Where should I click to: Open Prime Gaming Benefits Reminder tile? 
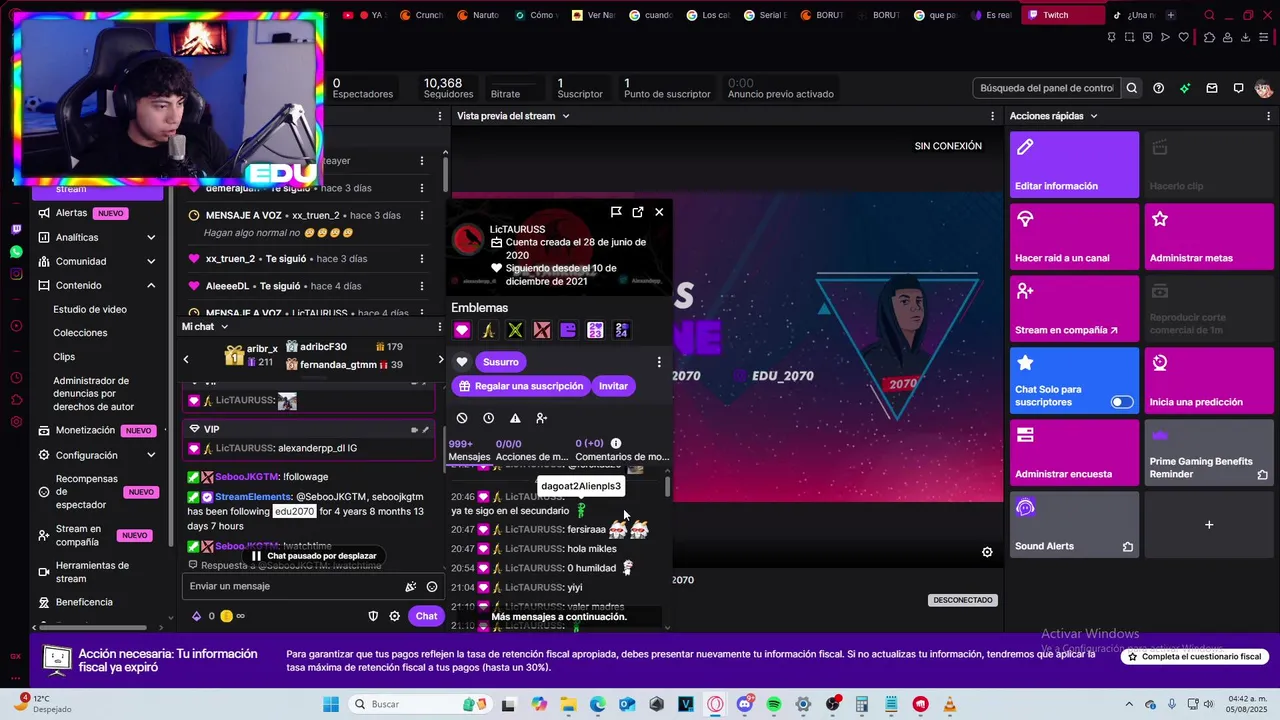pos(1209,453)
